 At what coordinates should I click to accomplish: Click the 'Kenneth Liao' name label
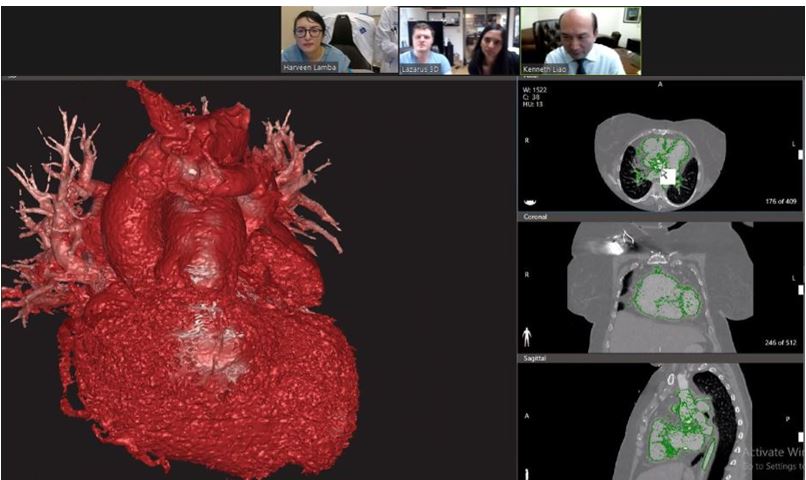pos(544,69)
